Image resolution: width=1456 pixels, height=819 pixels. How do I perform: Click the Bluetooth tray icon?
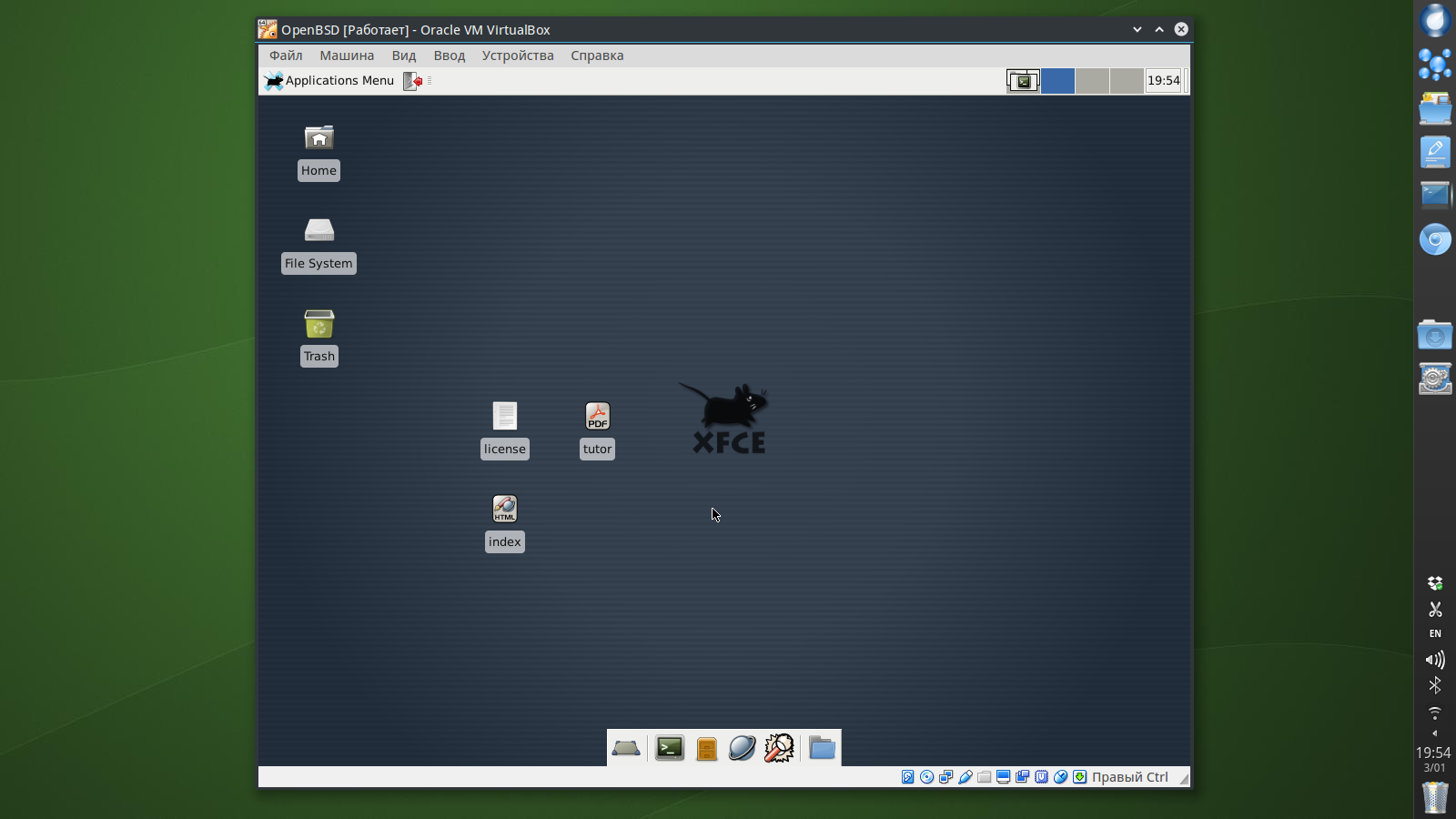pyautogui.click(x=1435, y=685)
